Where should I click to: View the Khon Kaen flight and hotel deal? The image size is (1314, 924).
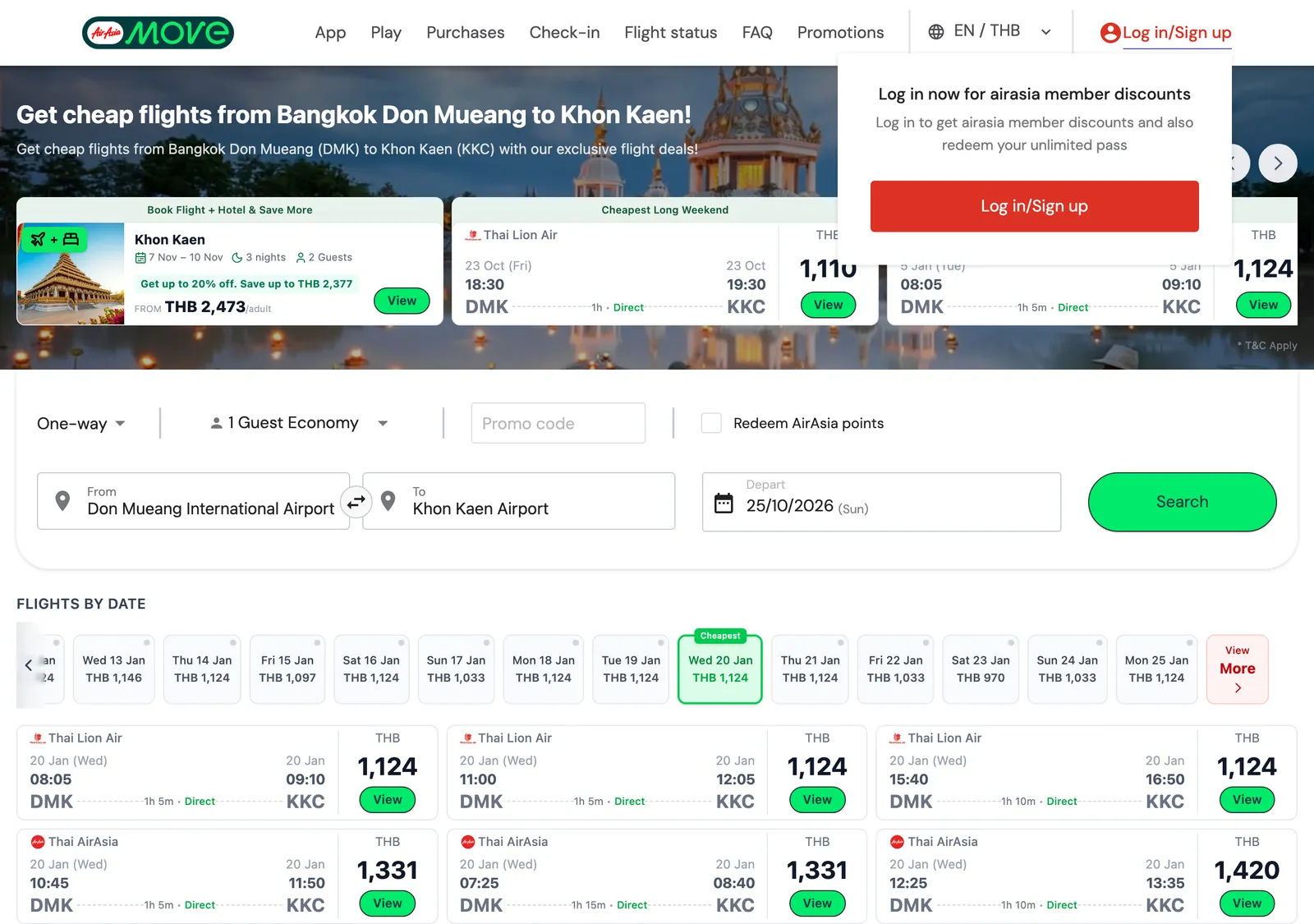click(402, 301)
